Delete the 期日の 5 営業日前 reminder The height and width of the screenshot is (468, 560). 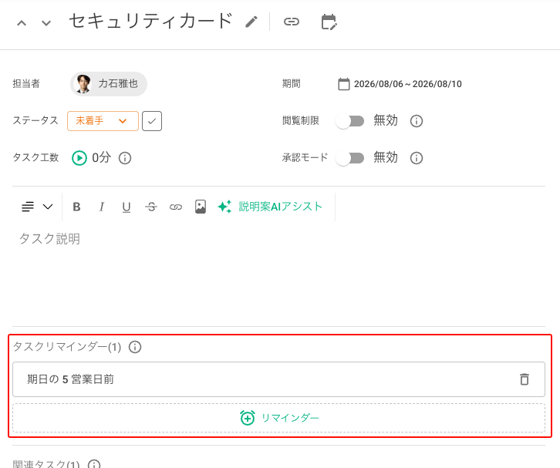[x=524, y=379]
